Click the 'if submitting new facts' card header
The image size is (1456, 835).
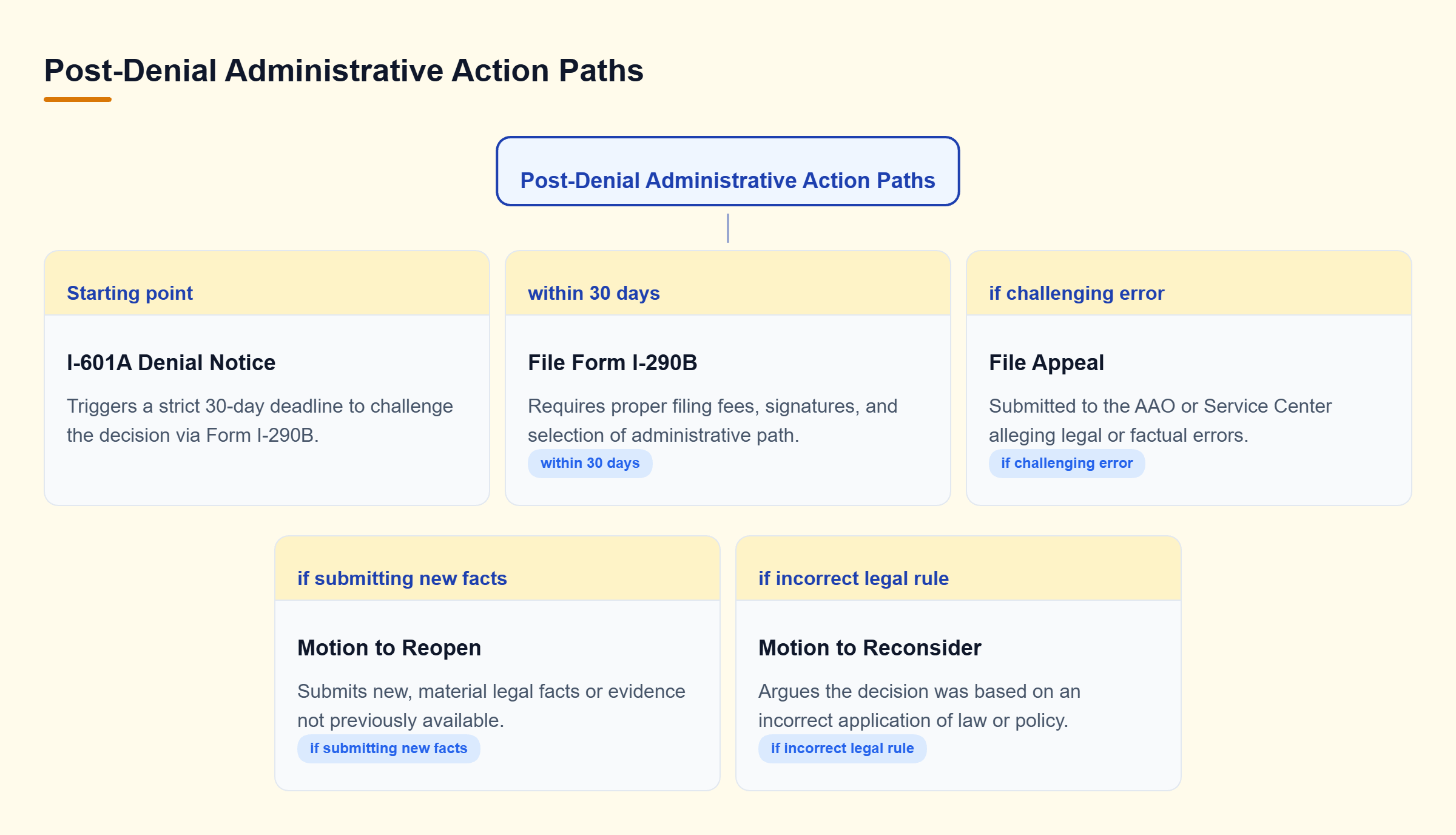(x=497, y=569)
